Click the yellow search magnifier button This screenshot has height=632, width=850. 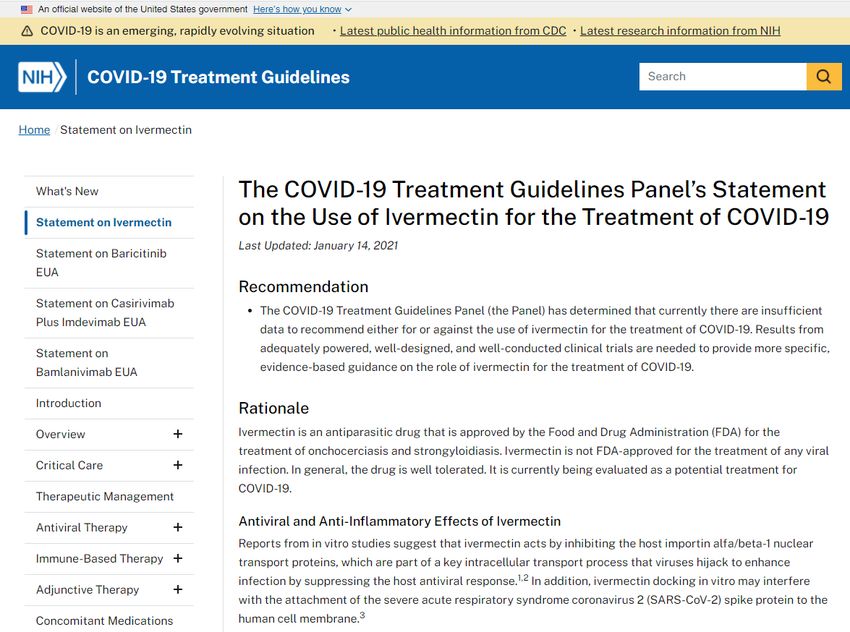pos(824,76)
